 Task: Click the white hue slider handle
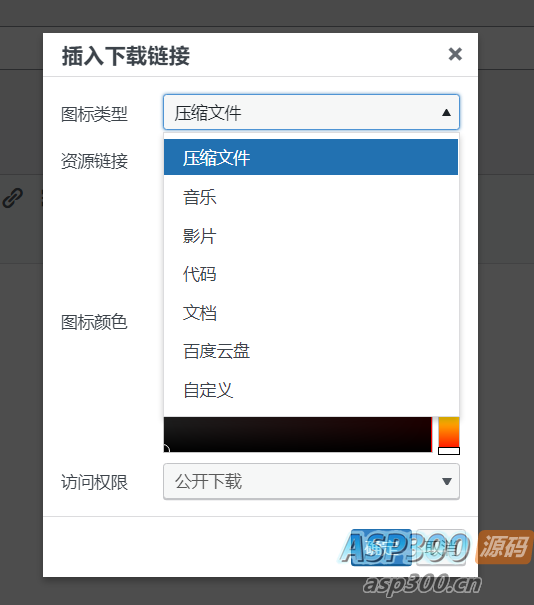click(449, 451)
